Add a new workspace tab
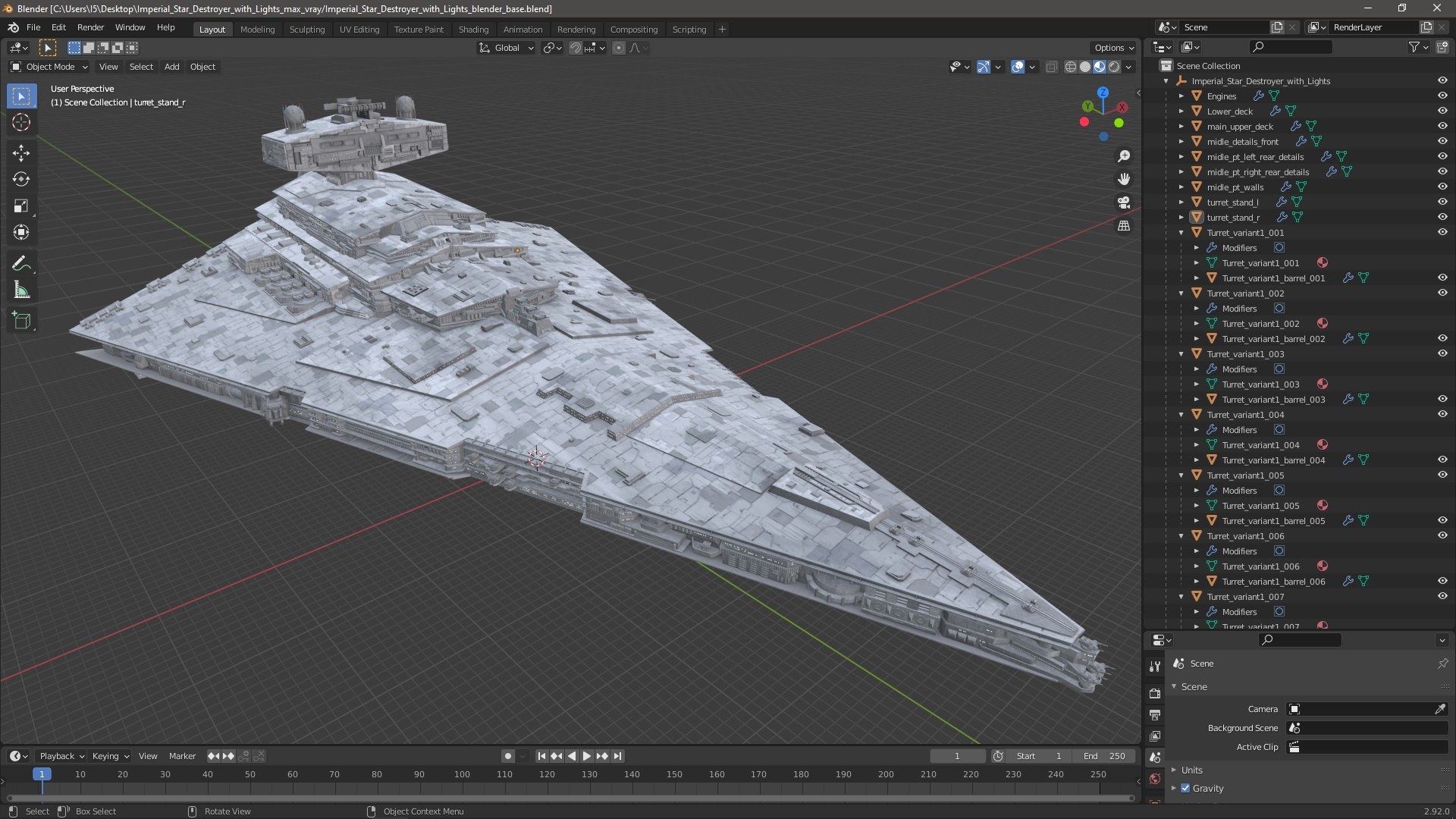 pos(722,30)
